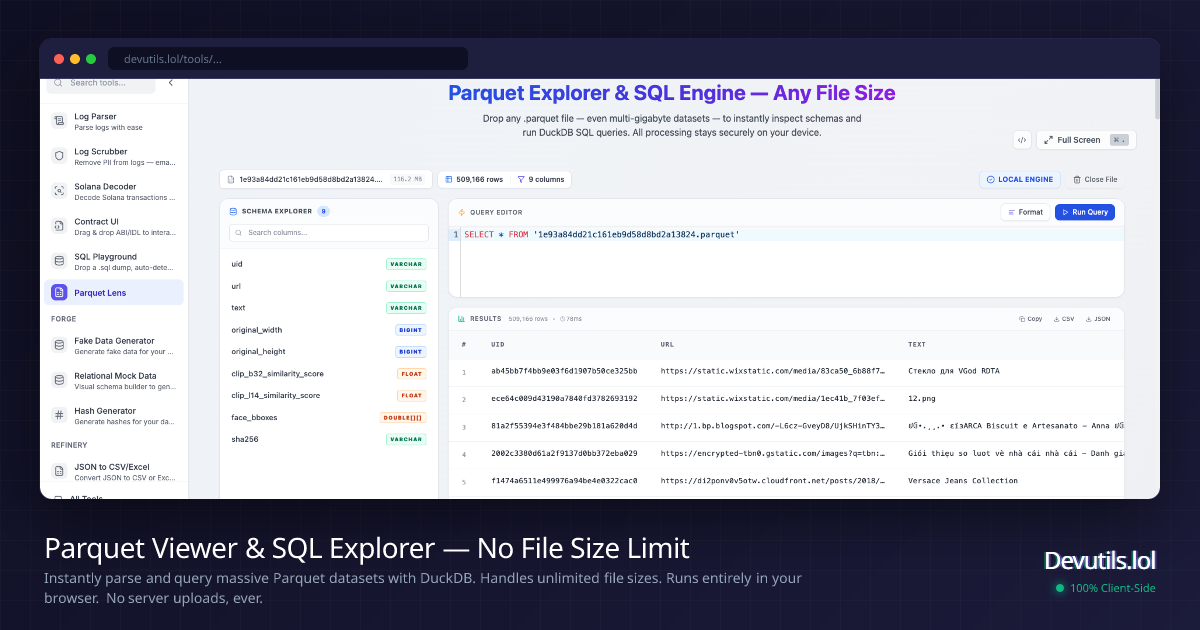The image size is (1200, 630).
Task: Click the Search columns input field
Action: 328,232
